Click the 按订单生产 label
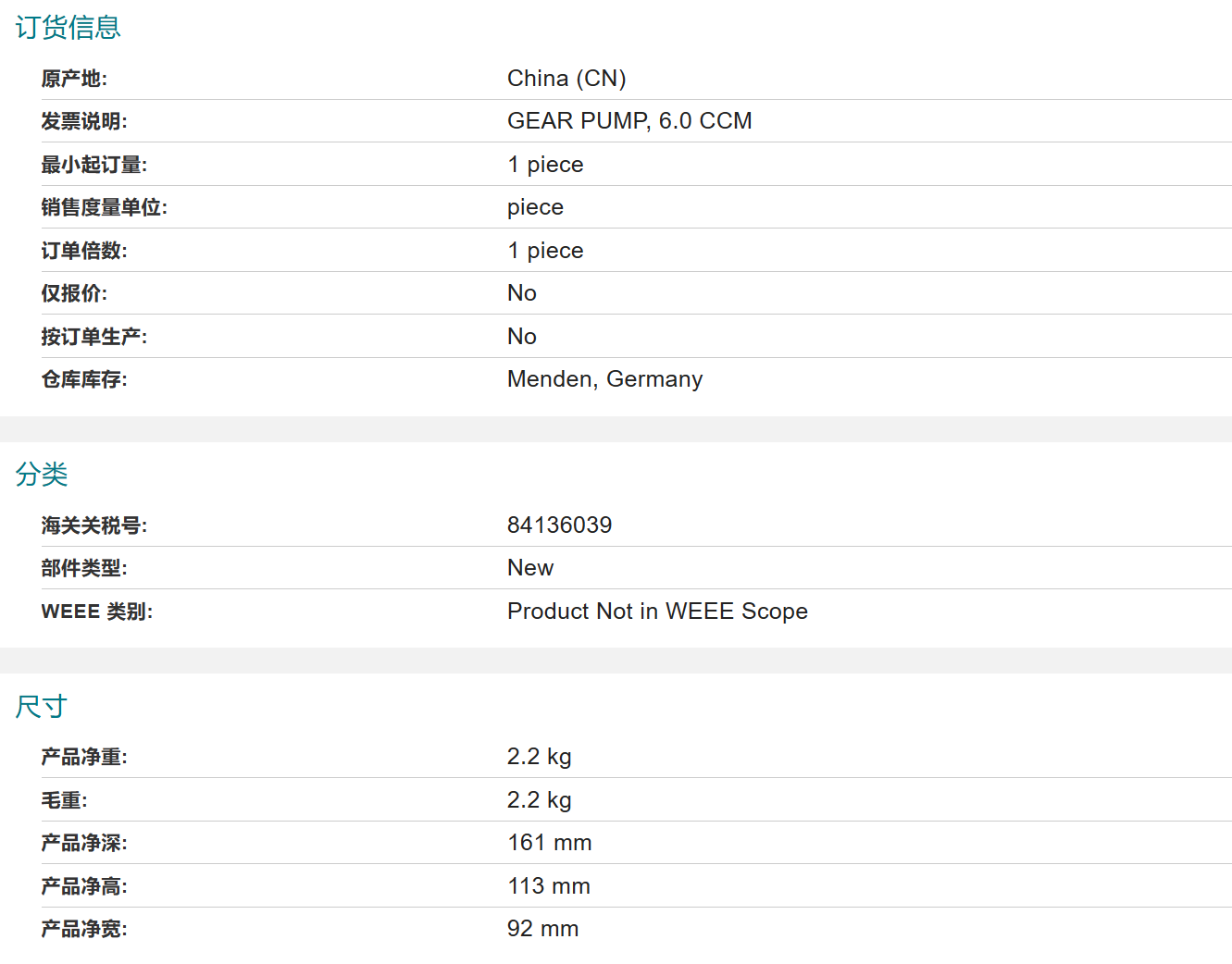Screen dimensions: 1232x964 [94, 337]
